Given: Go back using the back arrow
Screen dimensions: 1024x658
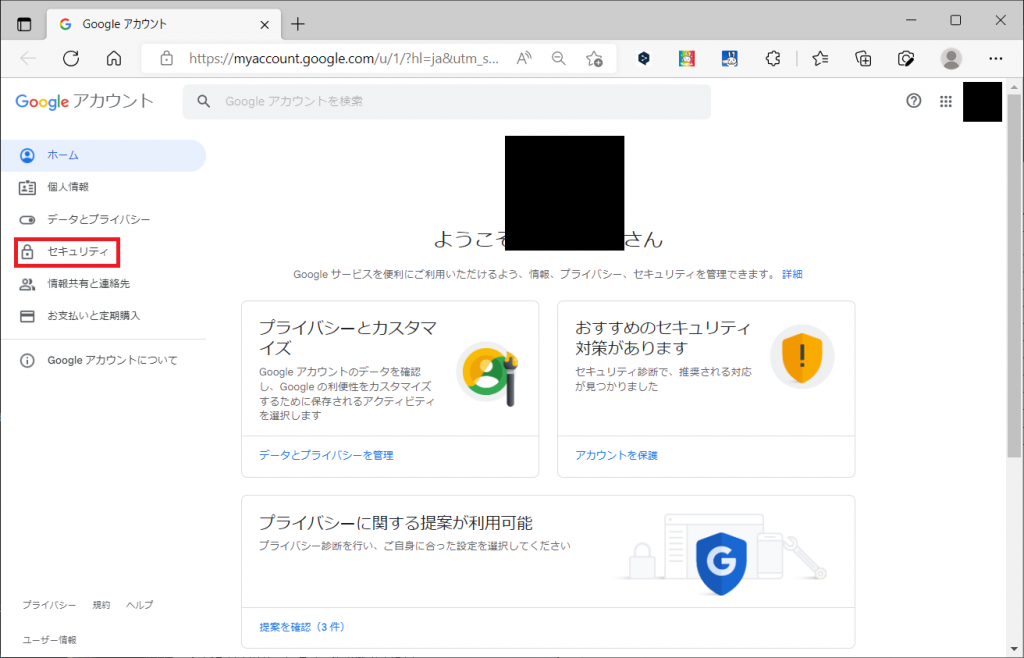Looking at the screenshot, I should tap(28, 58).
